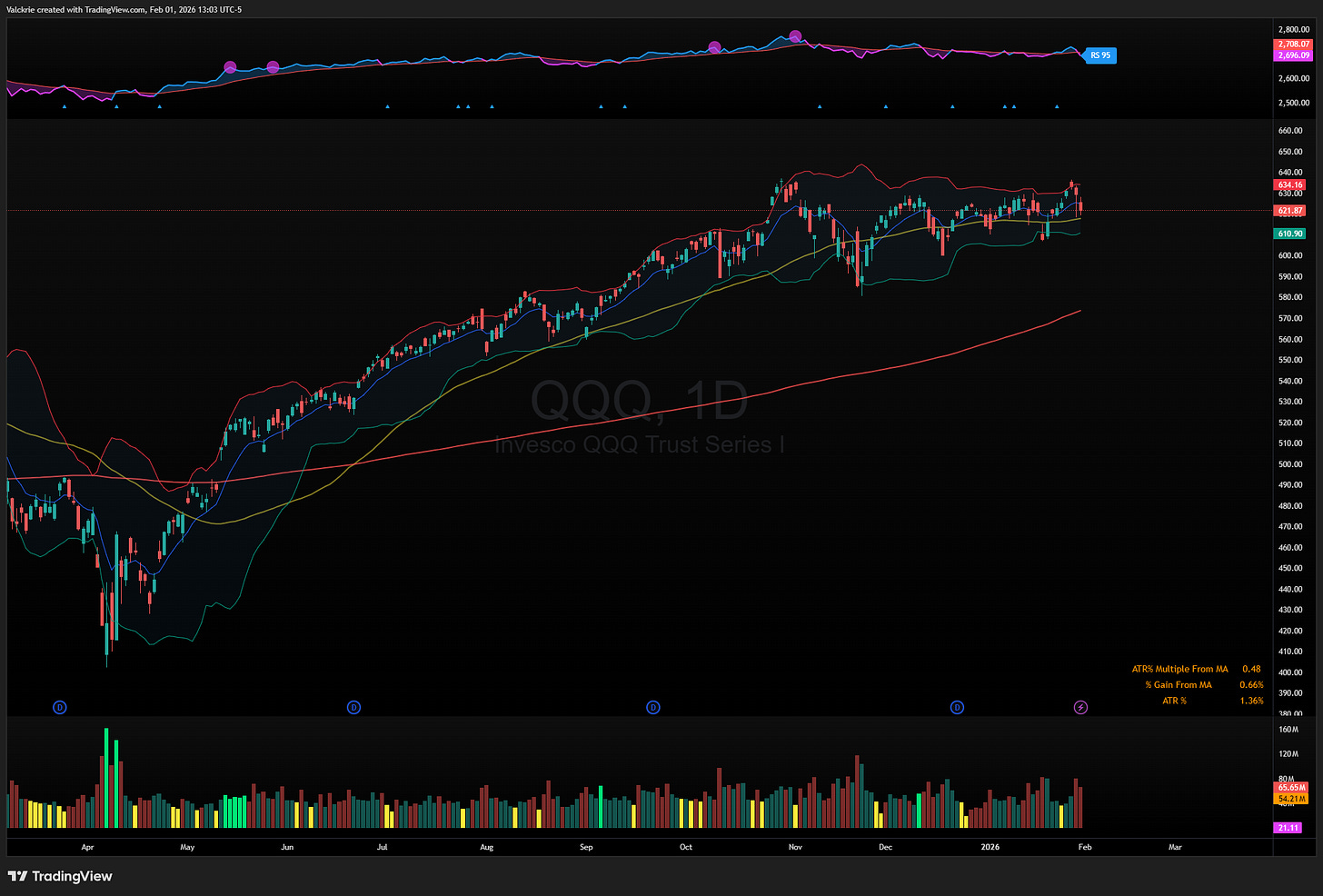
Task: Click the ATR% Multiple From MA text
Action: [1179, 669]
